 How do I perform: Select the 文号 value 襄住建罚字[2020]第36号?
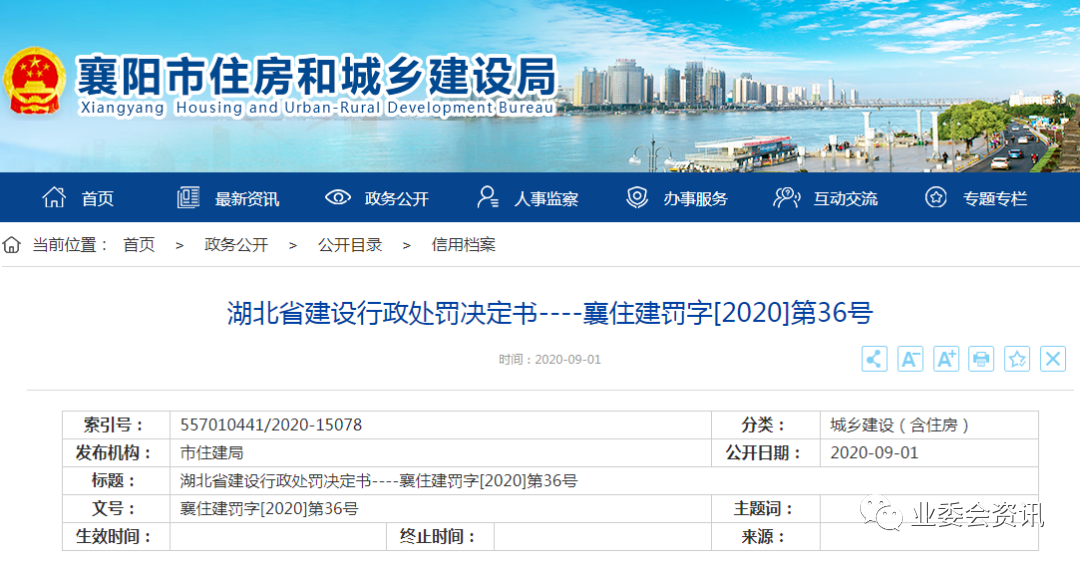coord(269,509)
